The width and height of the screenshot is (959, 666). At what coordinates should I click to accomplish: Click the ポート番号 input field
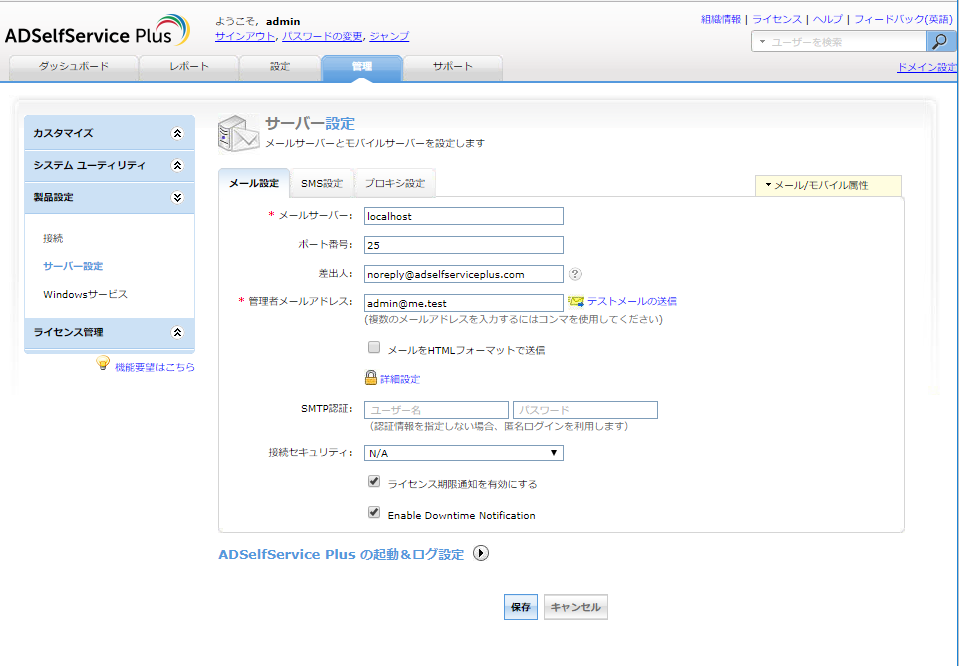tap(464, 245)
